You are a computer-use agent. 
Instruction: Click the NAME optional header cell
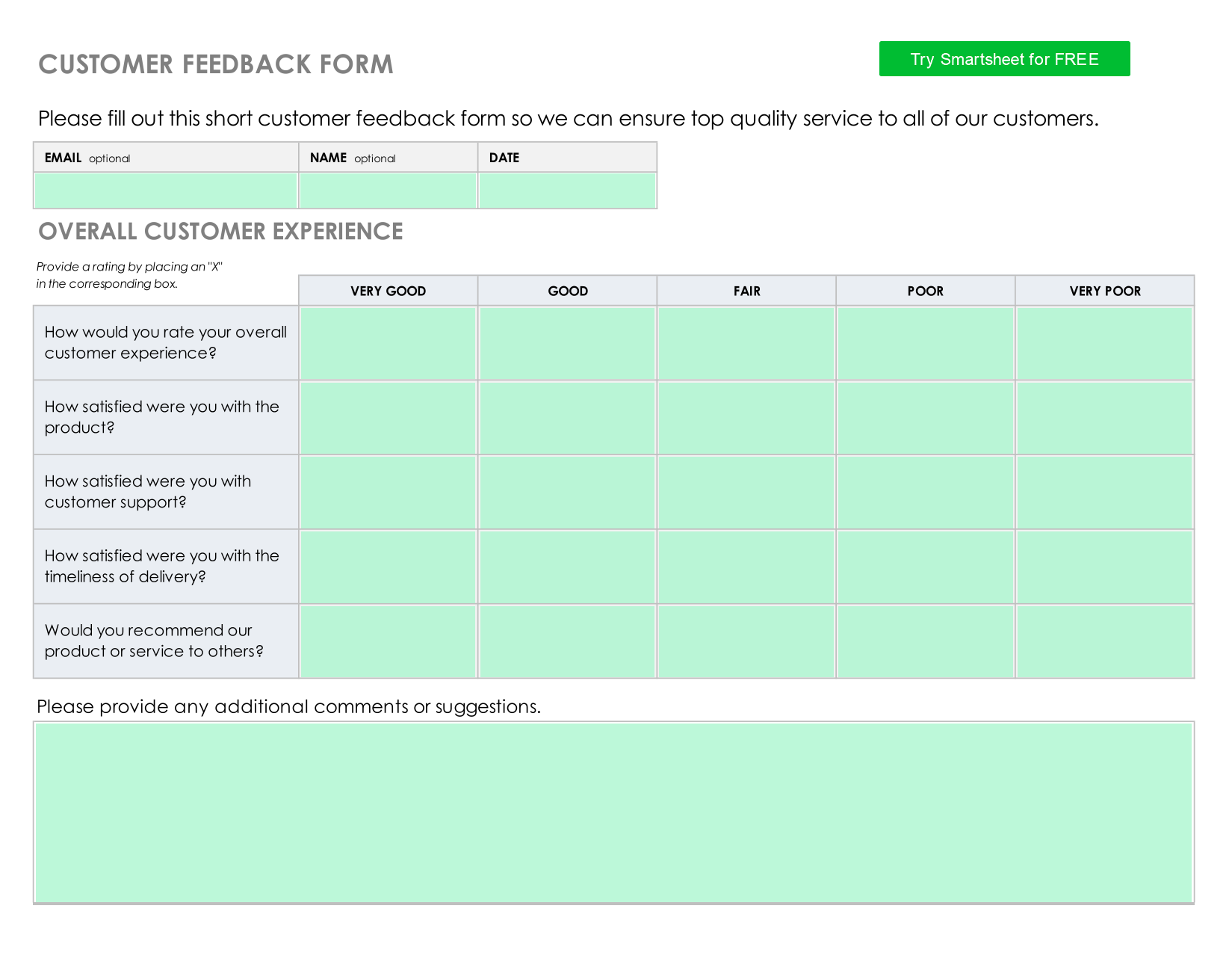pyautogui.click(x=388, y=158)
